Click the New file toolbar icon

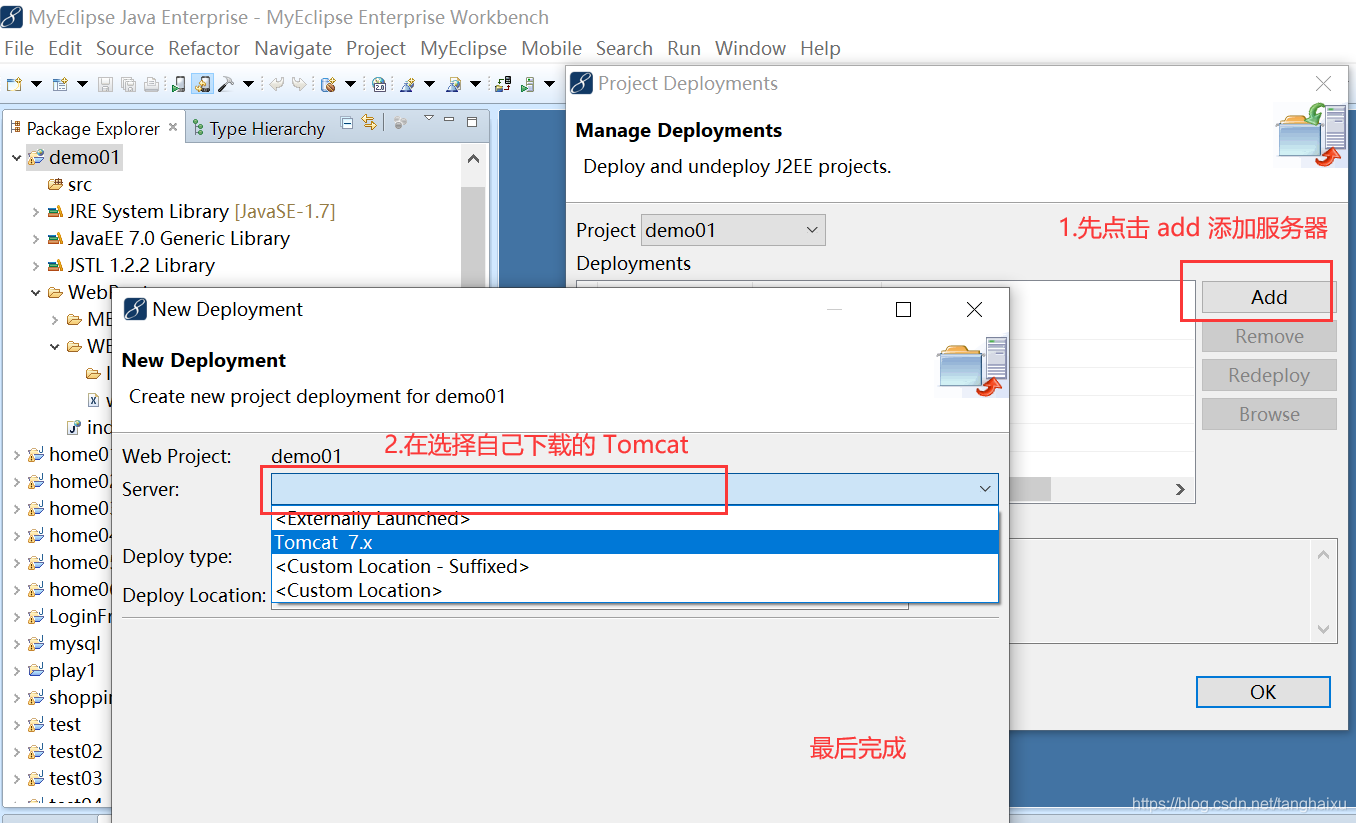click(14, 84)
